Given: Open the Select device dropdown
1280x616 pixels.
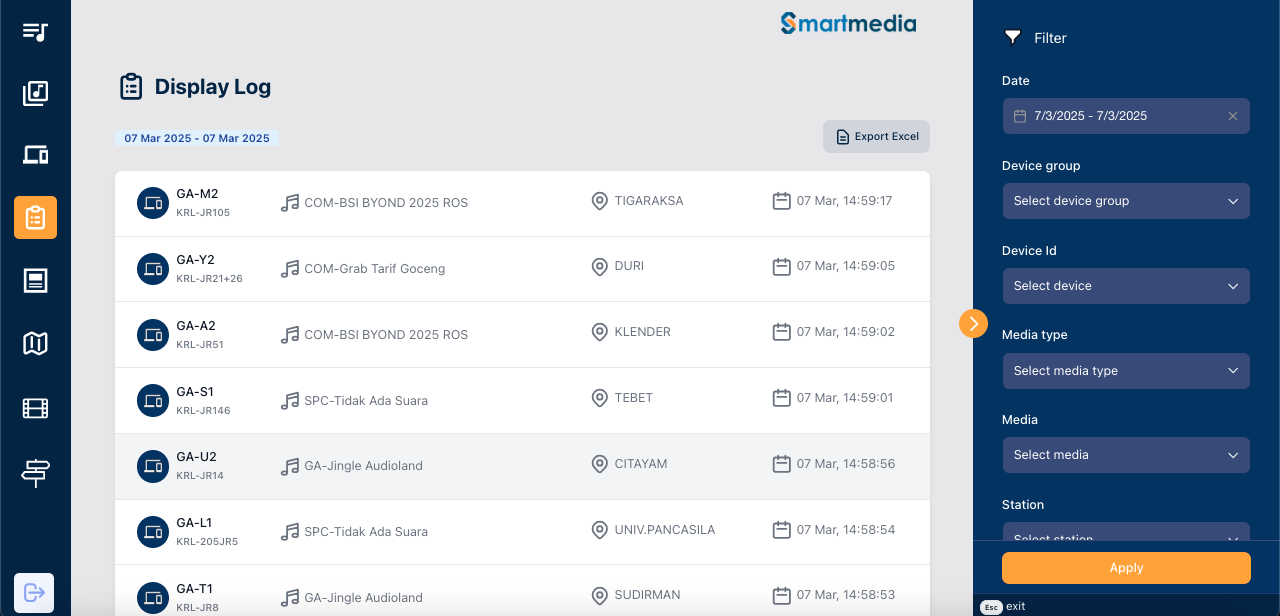Looking at the screenshot, I should (x=1126, y=286).
